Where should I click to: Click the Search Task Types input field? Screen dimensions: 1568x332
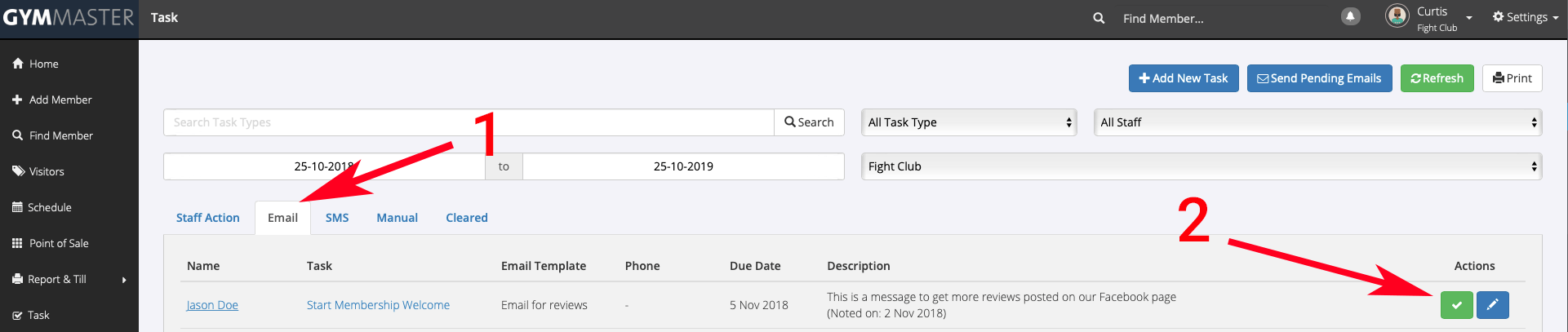click(x=469, y=122)
